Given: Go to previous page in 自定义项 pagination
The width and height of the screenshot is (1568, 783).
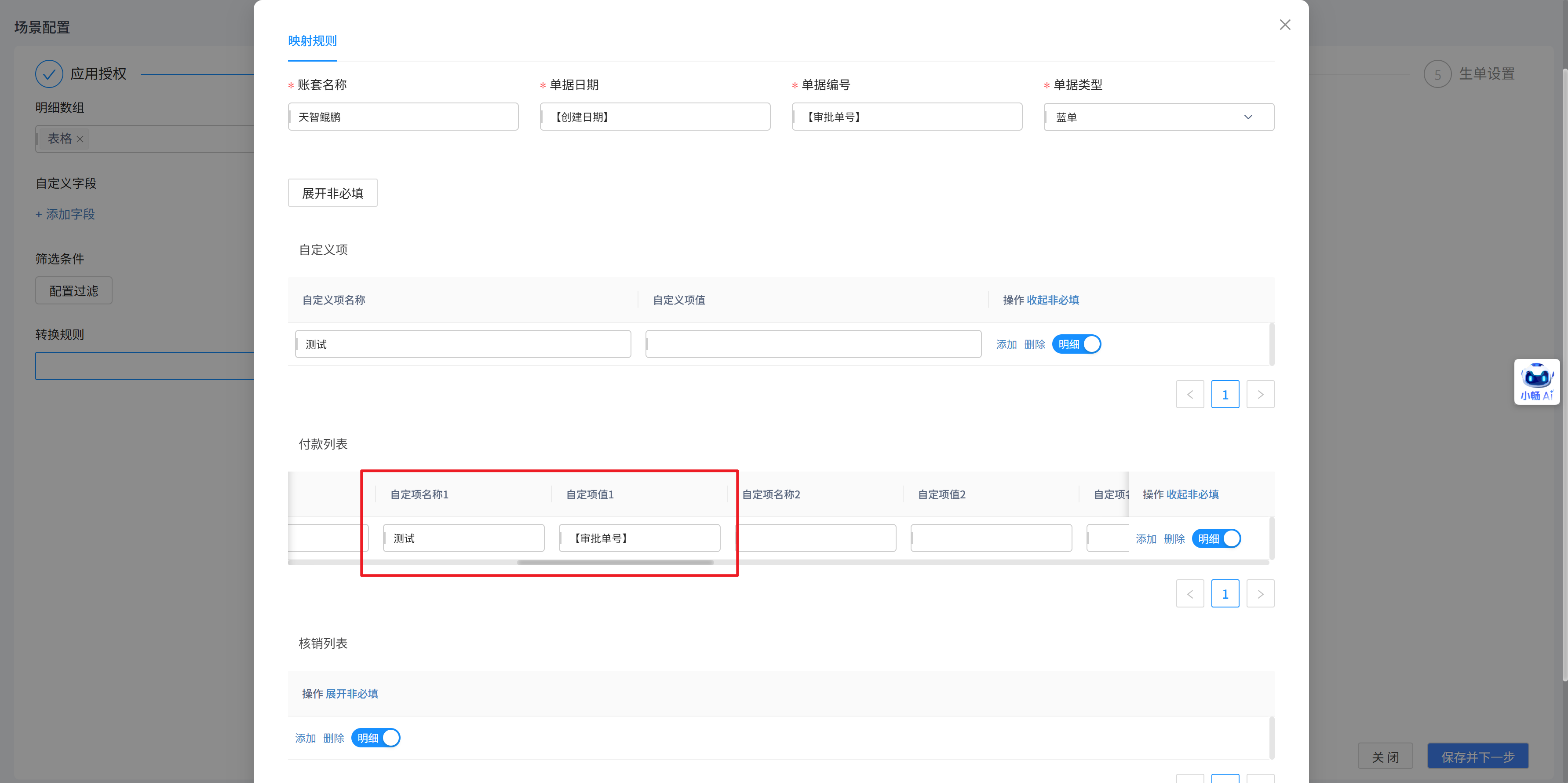Looking at the screenshot, I should (1189, 395).
